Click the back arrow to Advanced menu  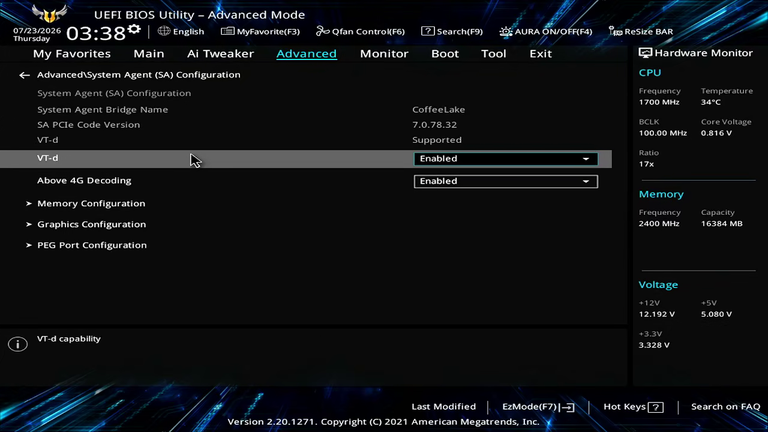(x=24, y=75)
